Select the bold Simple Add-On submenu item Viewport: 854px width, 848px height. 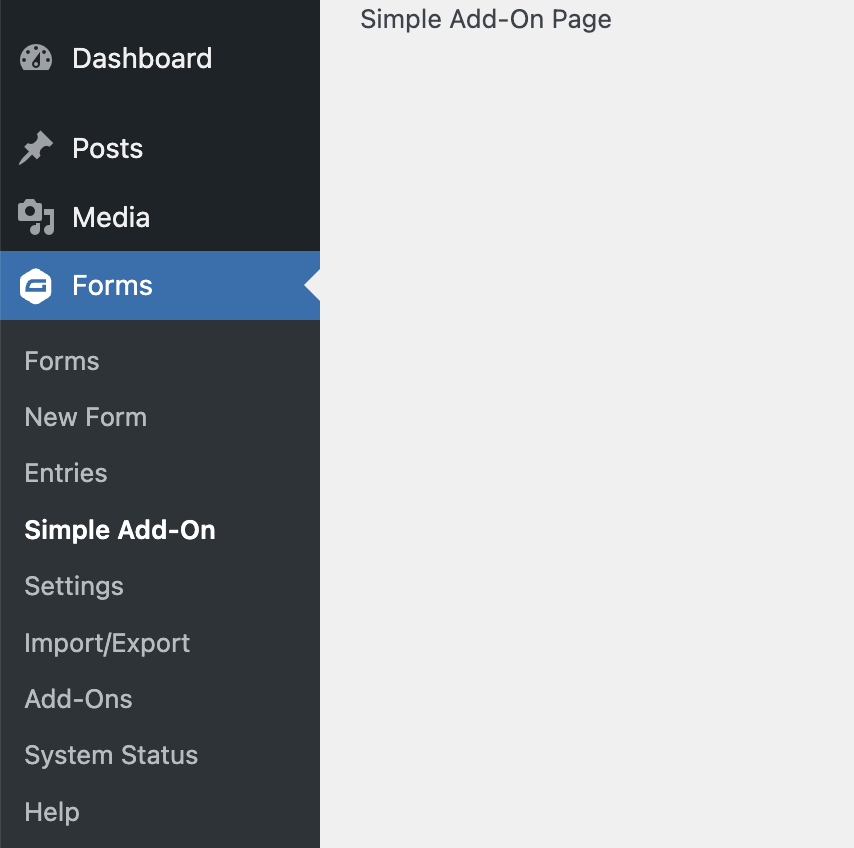coord(120,530)
